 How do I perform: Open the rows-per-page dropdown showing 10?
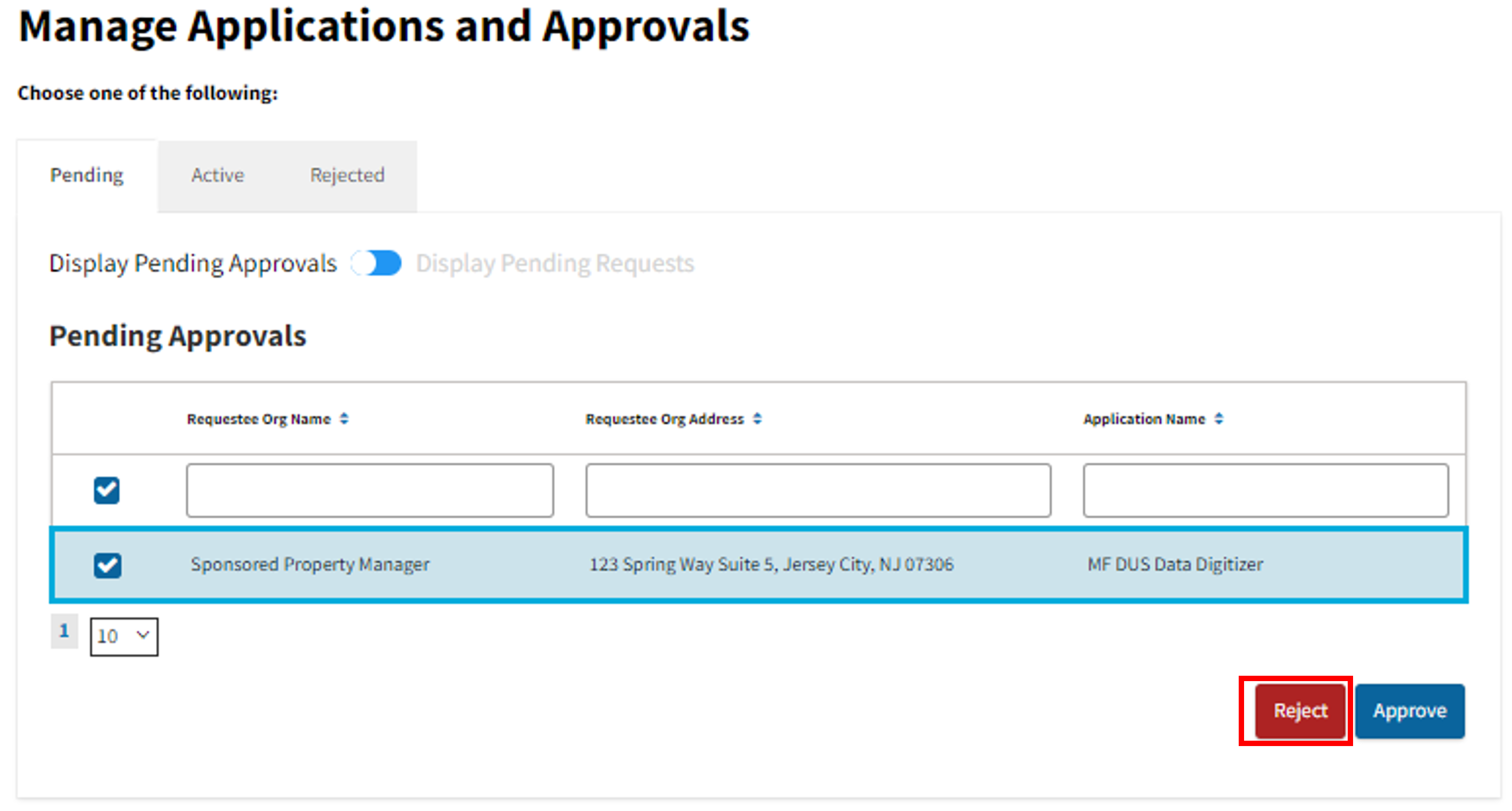pyautogui.click(x=124, y=636)
